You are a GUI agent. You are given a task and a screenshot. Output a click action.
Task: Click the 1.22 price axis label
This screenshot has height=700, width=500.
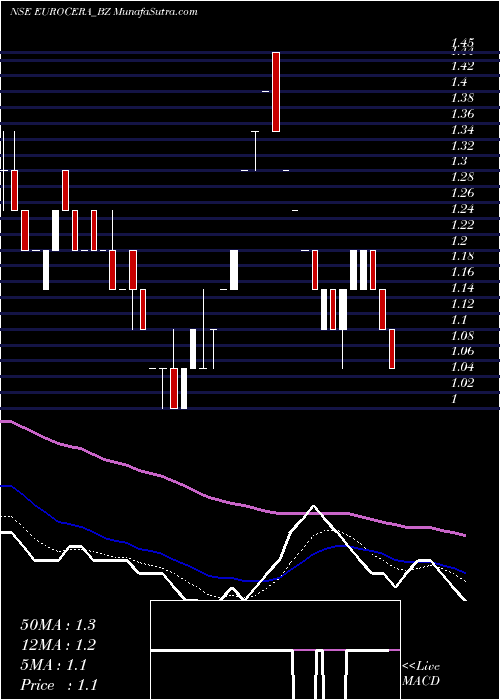coord(462,225)
